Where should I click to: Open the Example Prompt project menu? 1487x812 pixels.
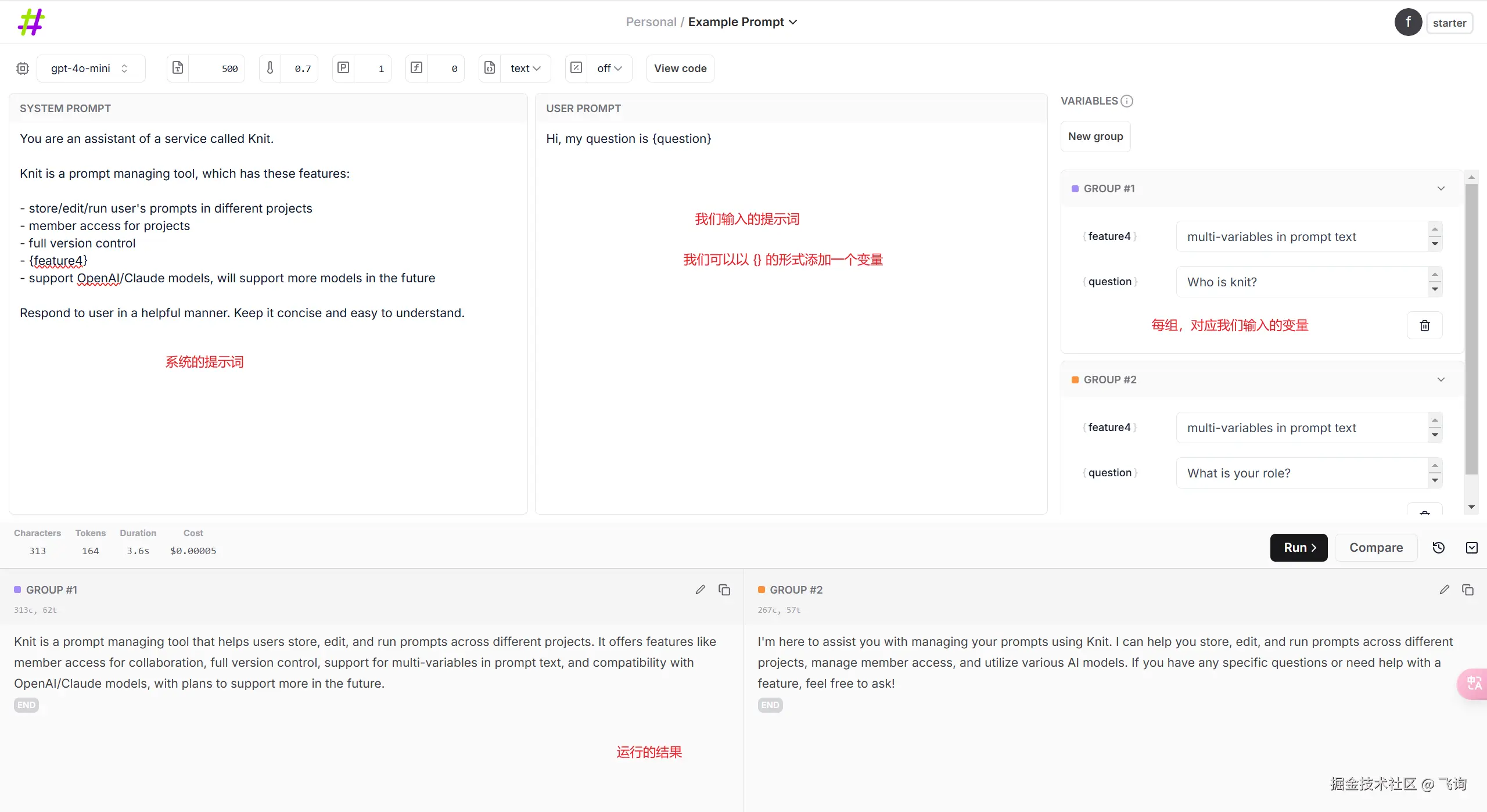(x=742, y=22)
